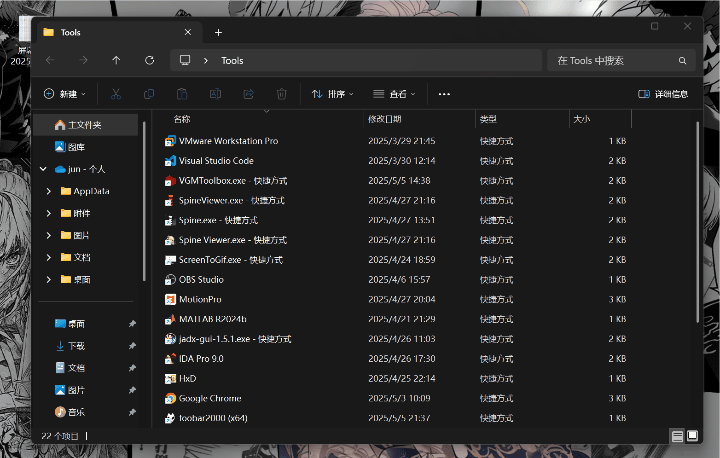
Task: Click the navigation pane scrollbar
Action: tap(144, 201)
